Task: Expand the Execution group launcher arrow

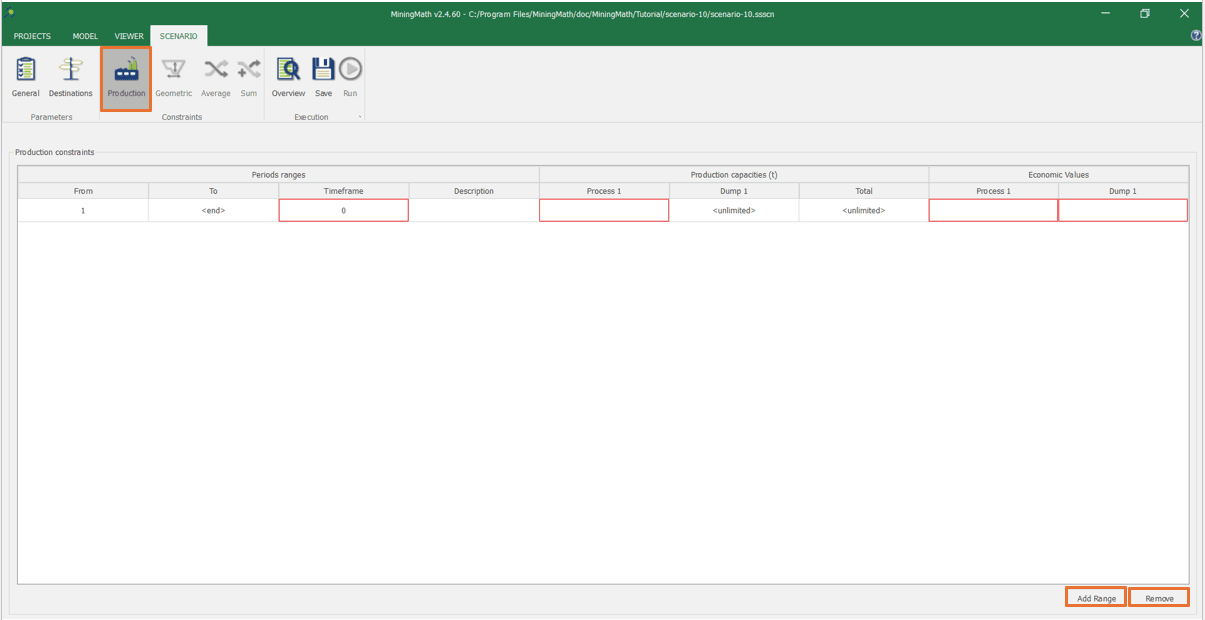Action: coord(360,118)
